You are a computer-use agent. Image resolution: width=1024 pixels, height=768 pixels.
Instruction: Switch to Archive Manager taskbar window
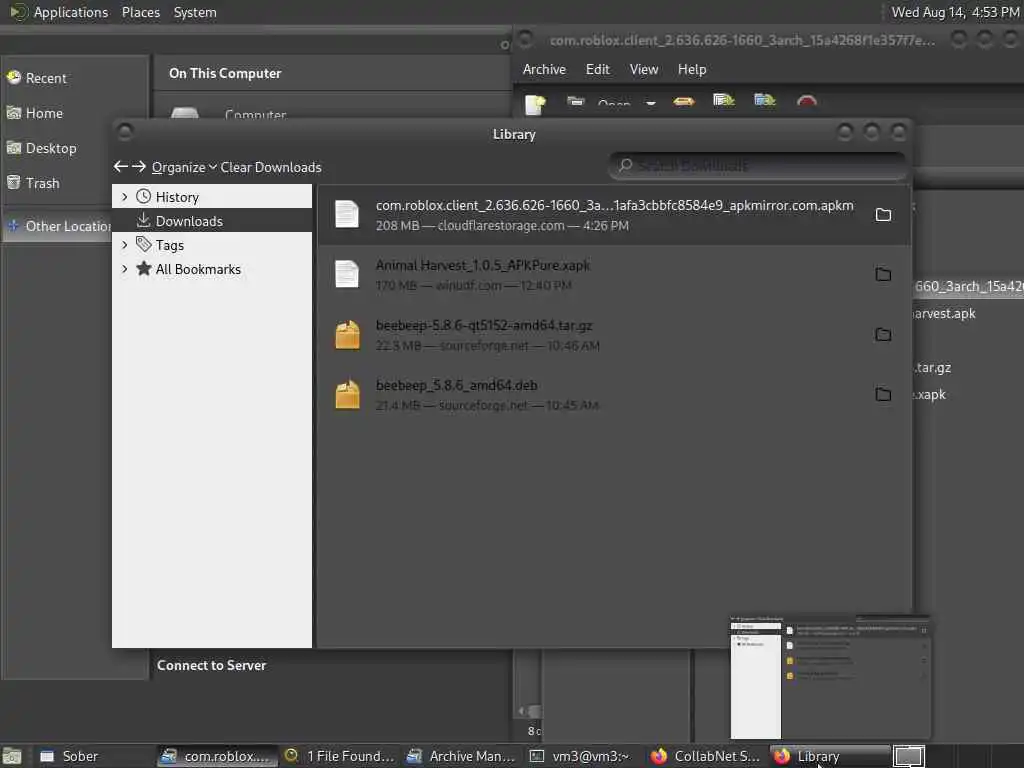coord(462,756)
